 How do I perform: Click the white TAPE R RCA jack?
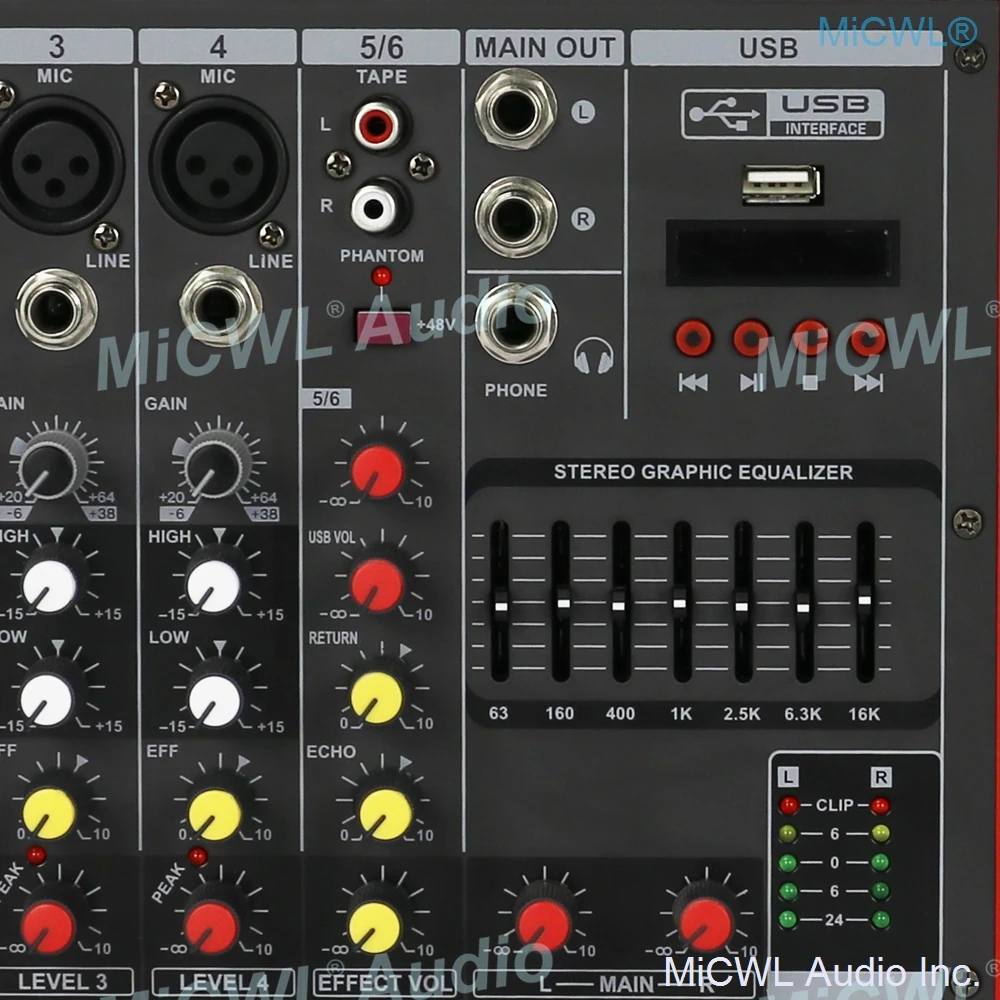tap(374, 207)
